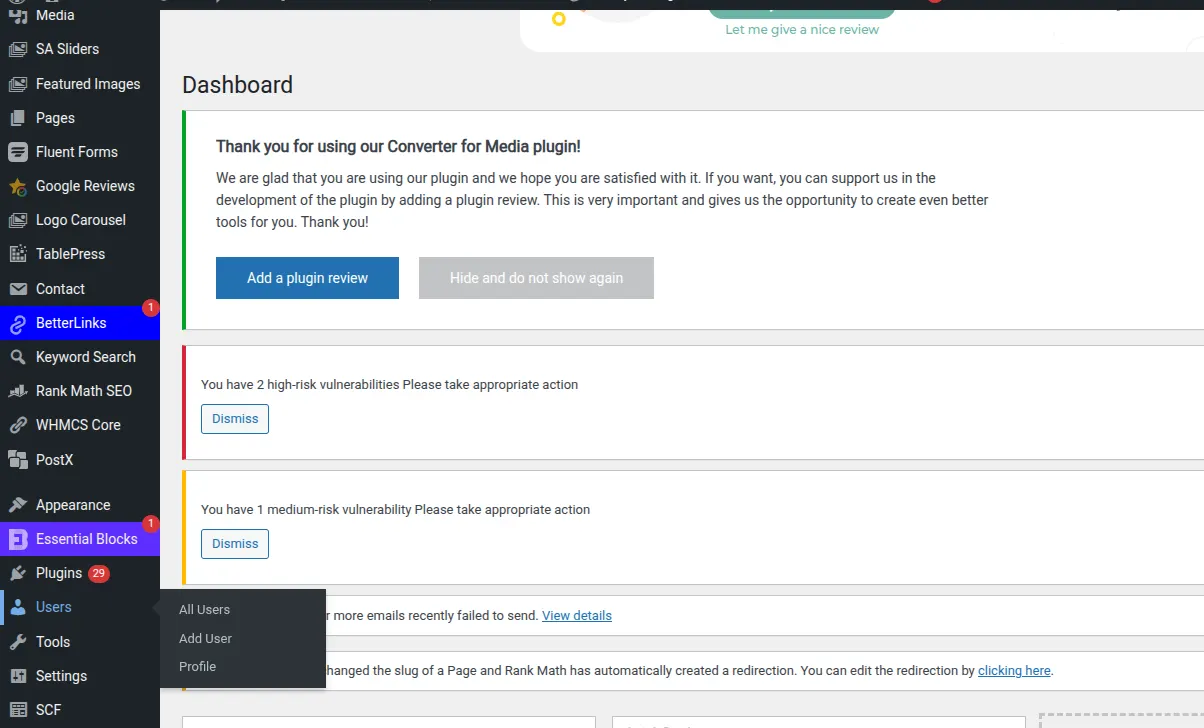Image resolution: width=1204 pixels, height=728 pixels.
Task: Open the View details link for failed emails
Action: click(577, 615)
